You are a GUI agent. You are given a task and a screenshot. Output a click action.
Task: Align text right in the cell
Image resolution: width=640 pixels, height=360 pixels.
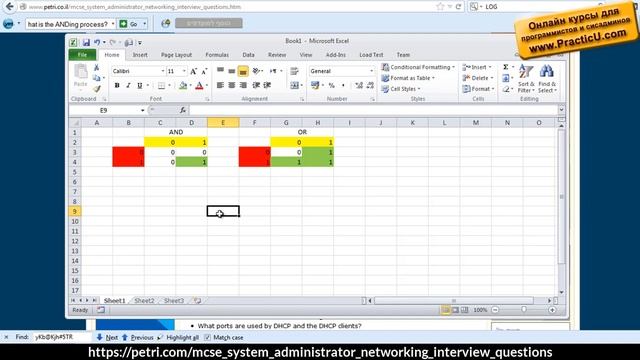click(243, 85)
